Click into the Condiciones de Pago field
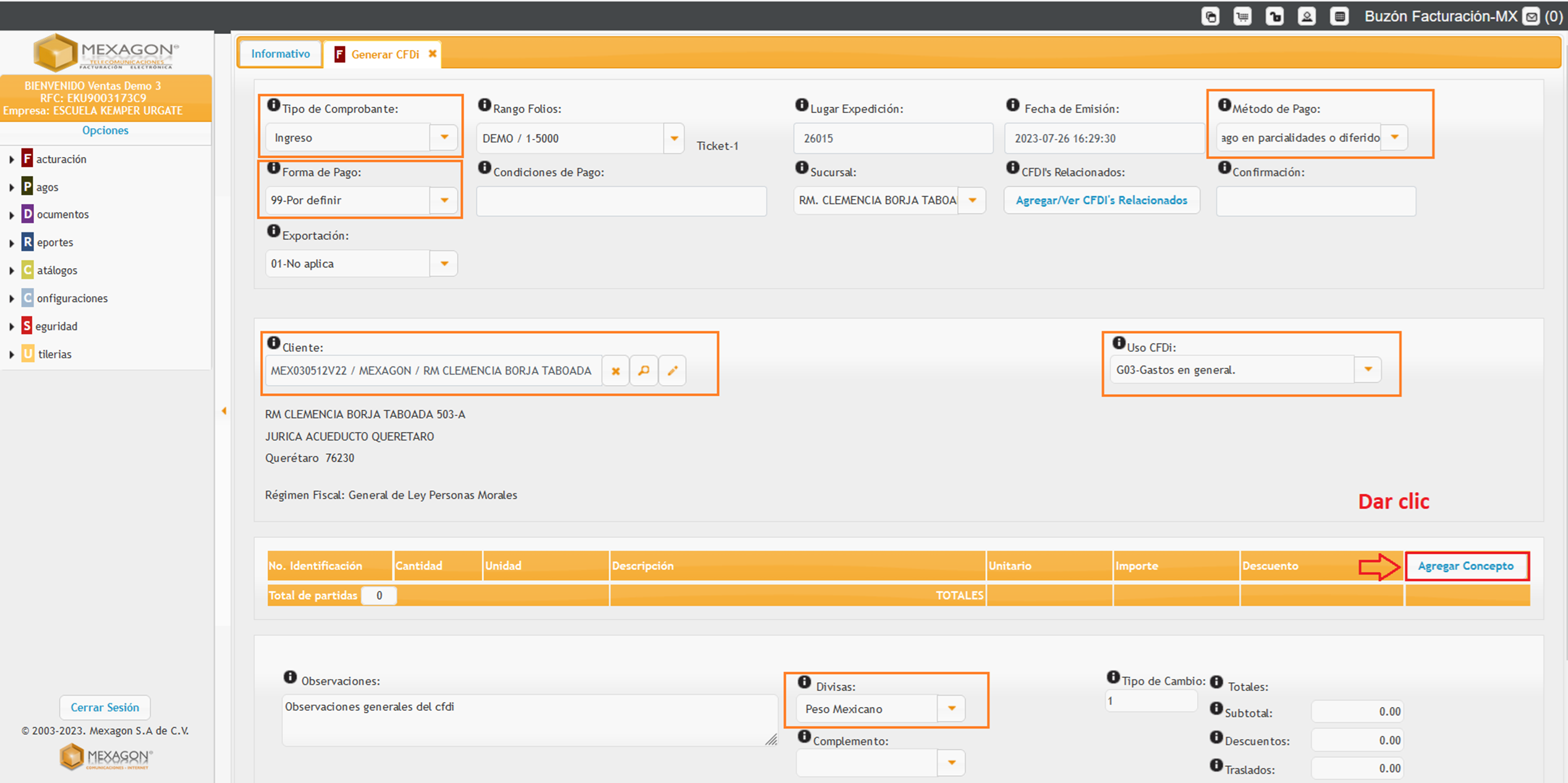 621,201
